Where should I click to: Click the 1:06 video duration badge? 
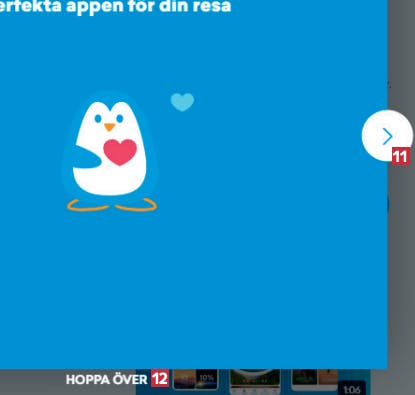pyautogui.click(x=352, y=389)
